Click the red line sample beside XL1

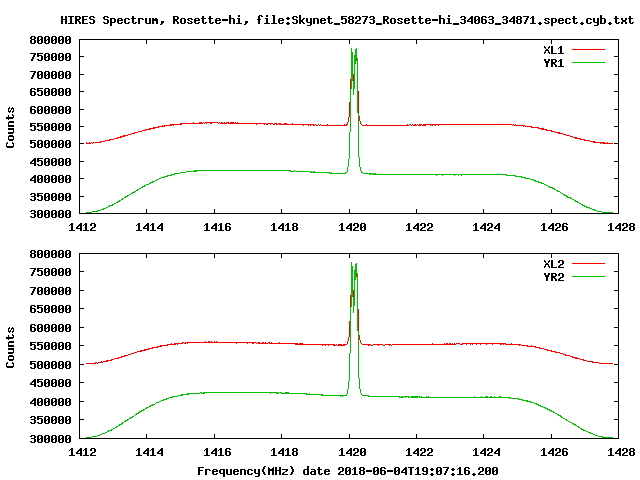tap(588, 50)
